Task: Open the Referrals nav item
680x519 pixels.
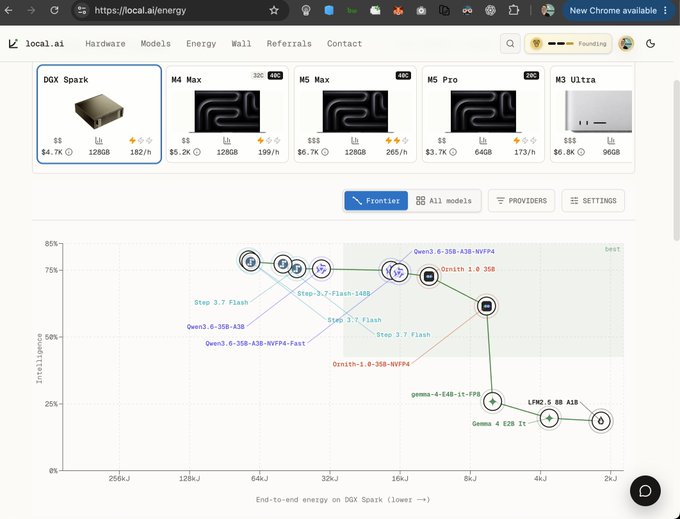Action: coord(289,43)
